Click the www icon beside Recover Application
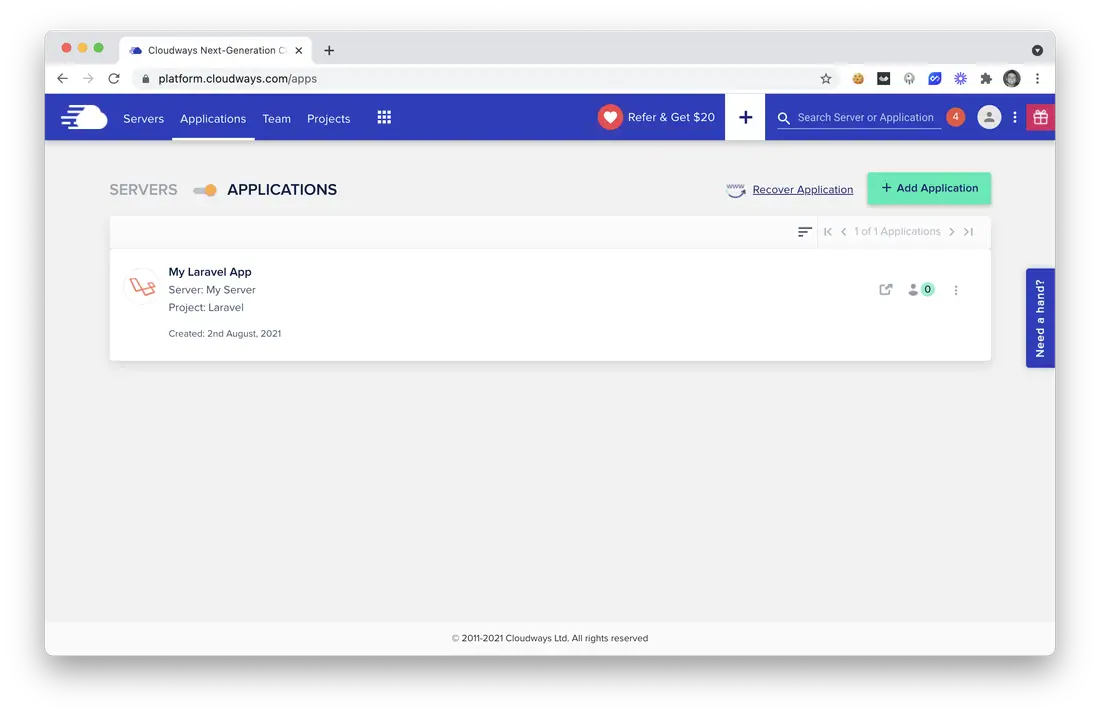 click(x=736, y=190)
